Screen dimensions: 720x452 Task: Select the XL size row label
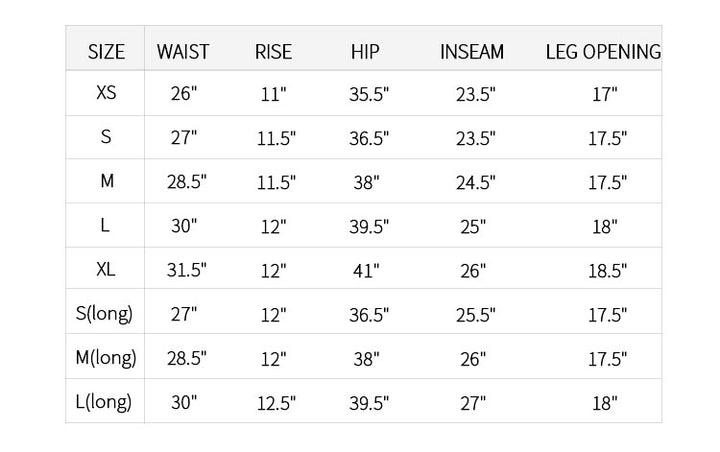(106, 269)
